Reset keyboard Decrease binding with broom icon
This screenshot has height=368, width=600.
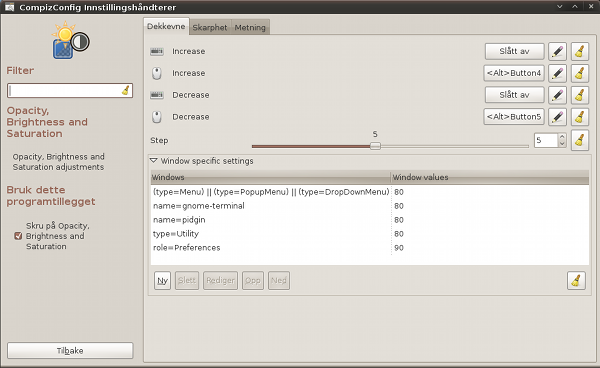[x=580, y=95]
